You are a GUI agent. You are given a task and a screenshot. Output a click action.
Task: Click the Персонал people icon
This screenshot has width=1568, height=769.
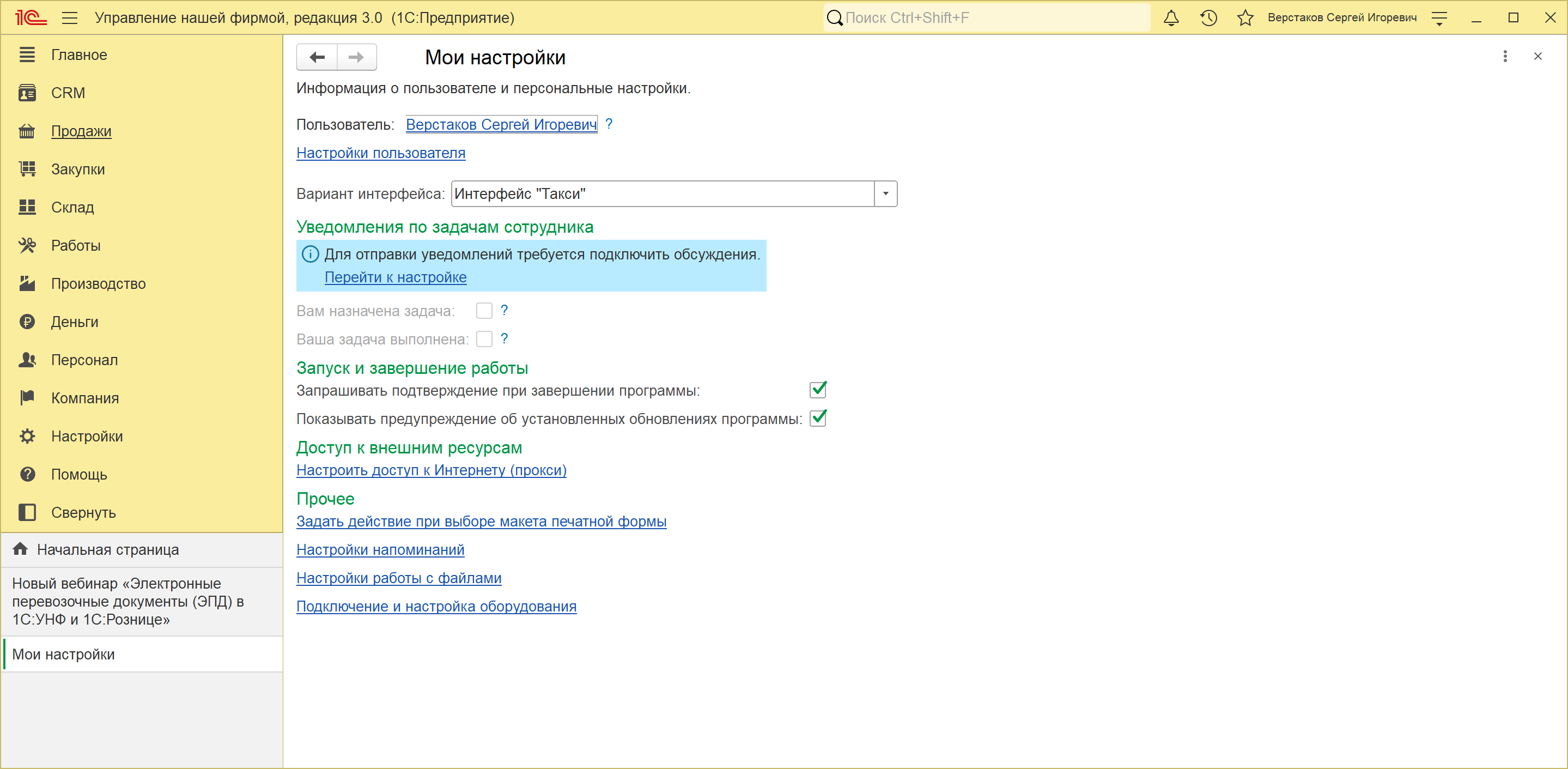27,360
